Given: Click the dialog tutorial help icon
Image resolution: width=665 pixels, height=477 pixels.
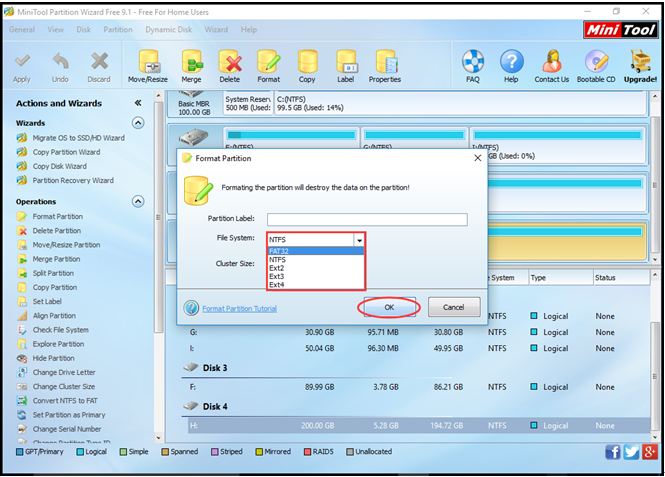Looking at the screenshot, I should (x=191, y=308).
